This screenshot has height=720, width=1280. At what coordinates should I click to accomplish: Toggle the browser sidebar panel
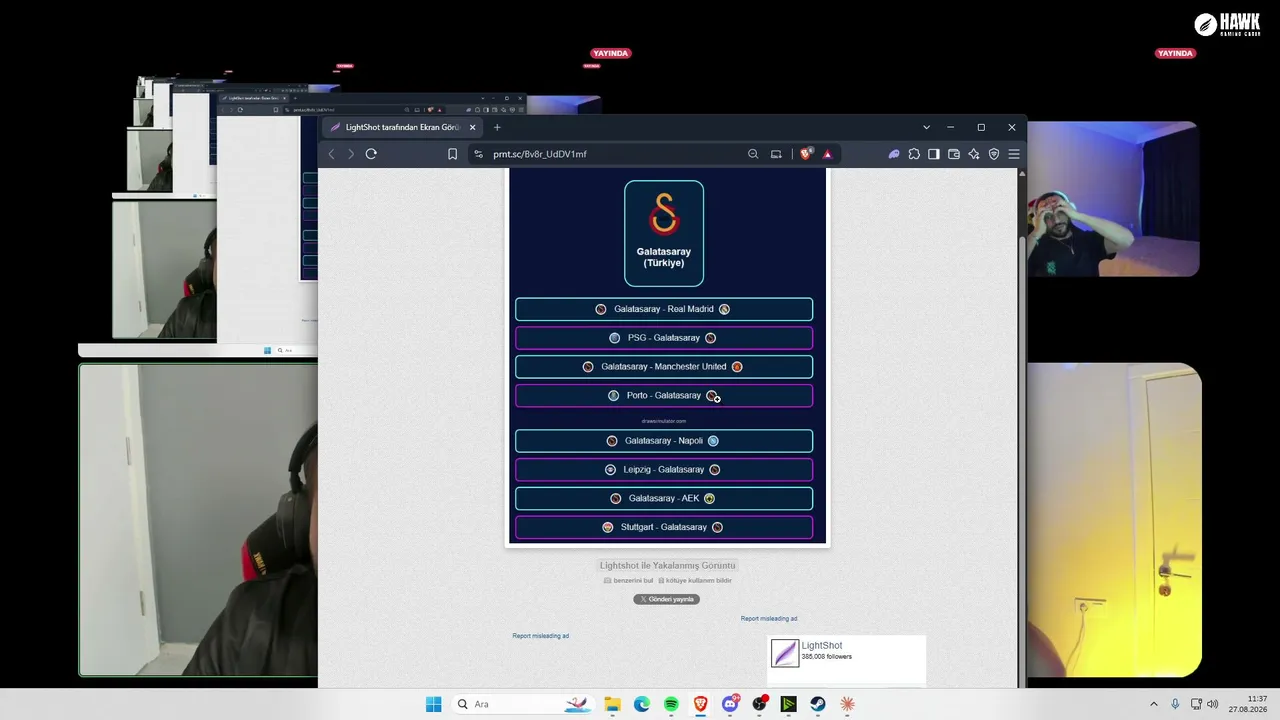click(x=934, y=154)
